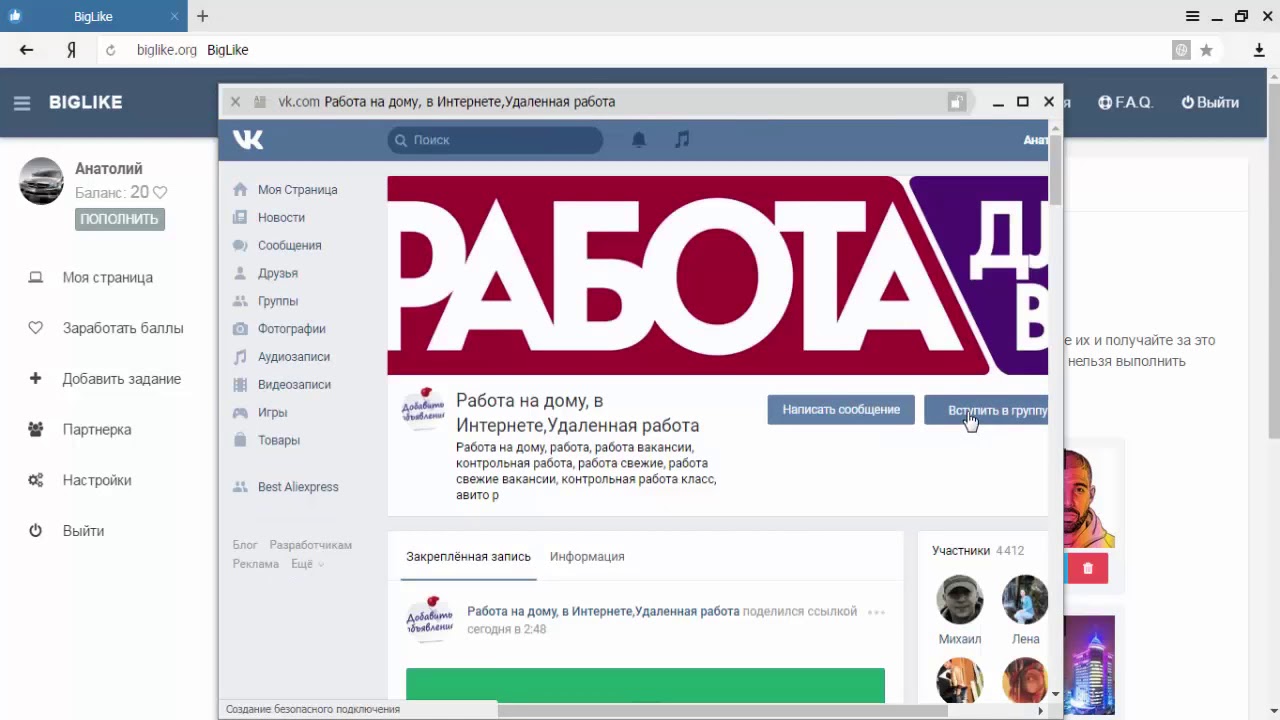Image resolution: width=1280 pixels, height=720 pixels.
Task: Click the Фотографии camera icon
Action: 240,329
